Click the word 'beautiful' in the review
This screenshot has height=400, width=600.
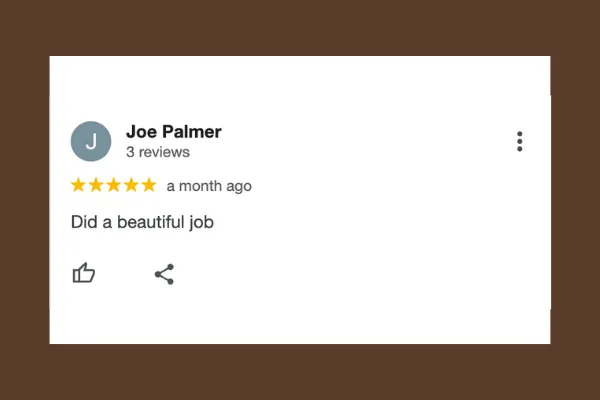point(151,222)
